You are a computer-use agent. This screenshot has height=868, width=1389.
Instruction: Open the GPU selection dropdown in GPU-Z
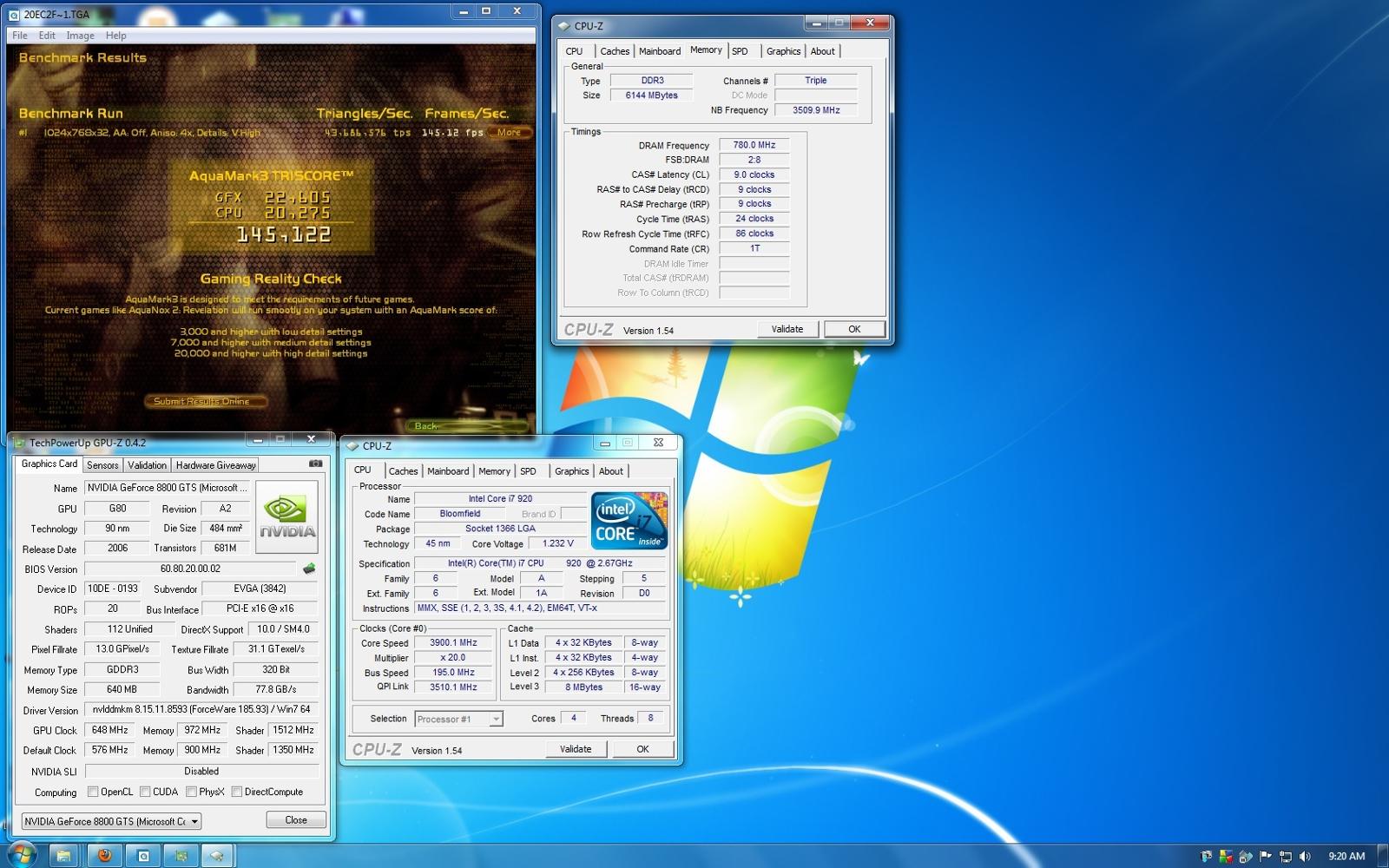pos(111,821)
